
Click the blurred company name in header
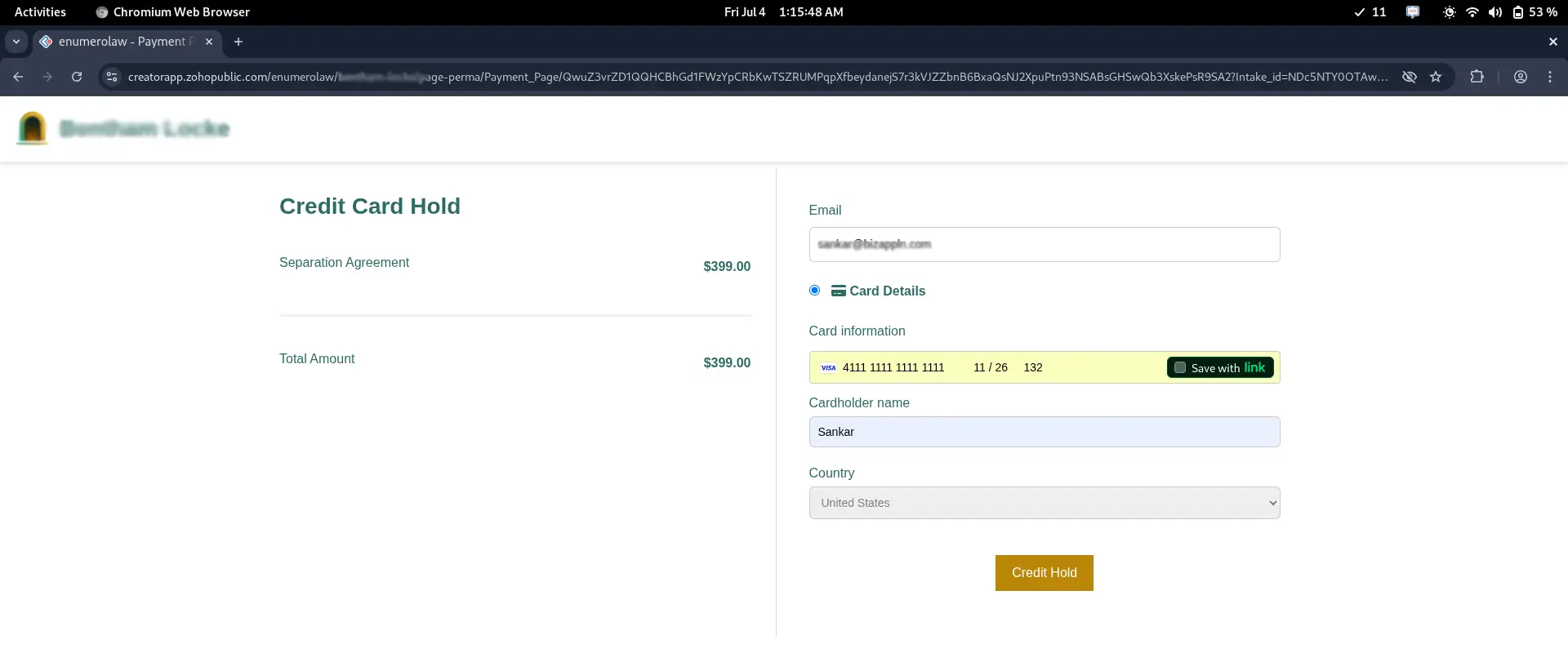(x=145, y=129)
